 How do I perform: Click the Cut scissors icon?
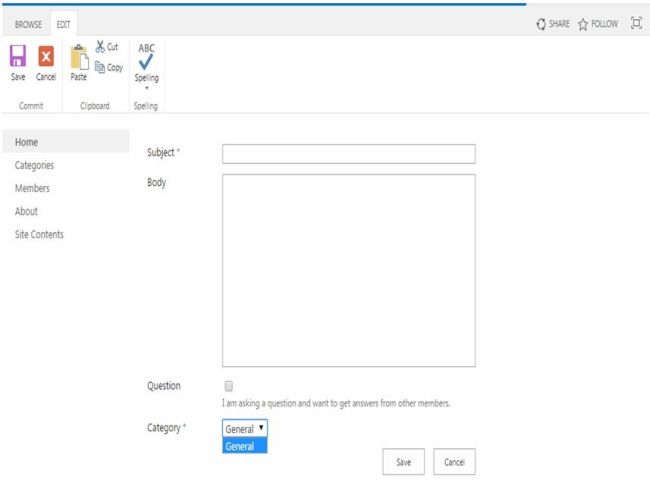[100, 46]
